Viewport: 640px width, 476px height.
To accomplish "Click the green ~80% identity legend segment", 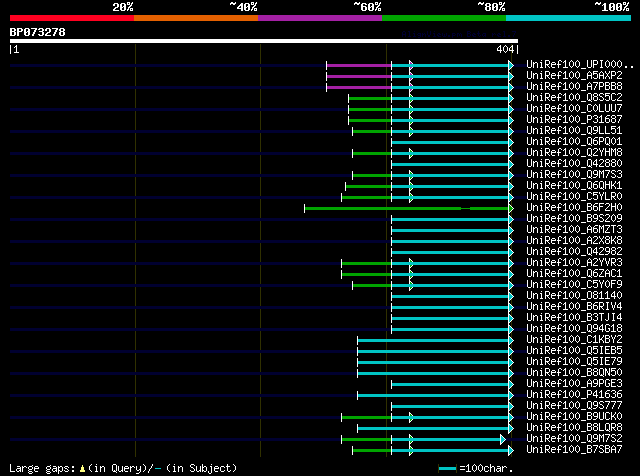I will pyautogui.click(x=444, y=18).
